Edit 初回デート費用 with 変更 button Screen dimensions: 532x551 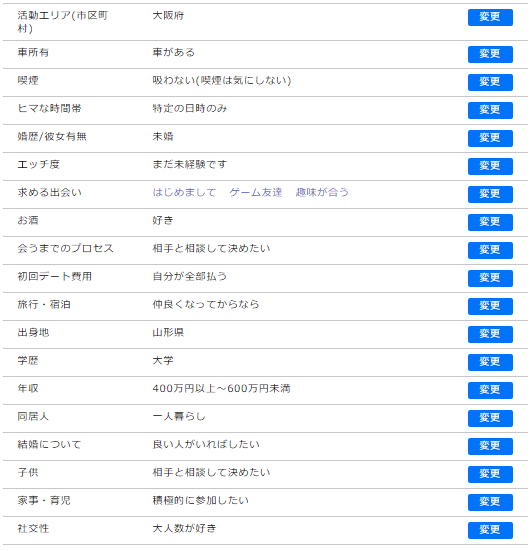point(490,278)
